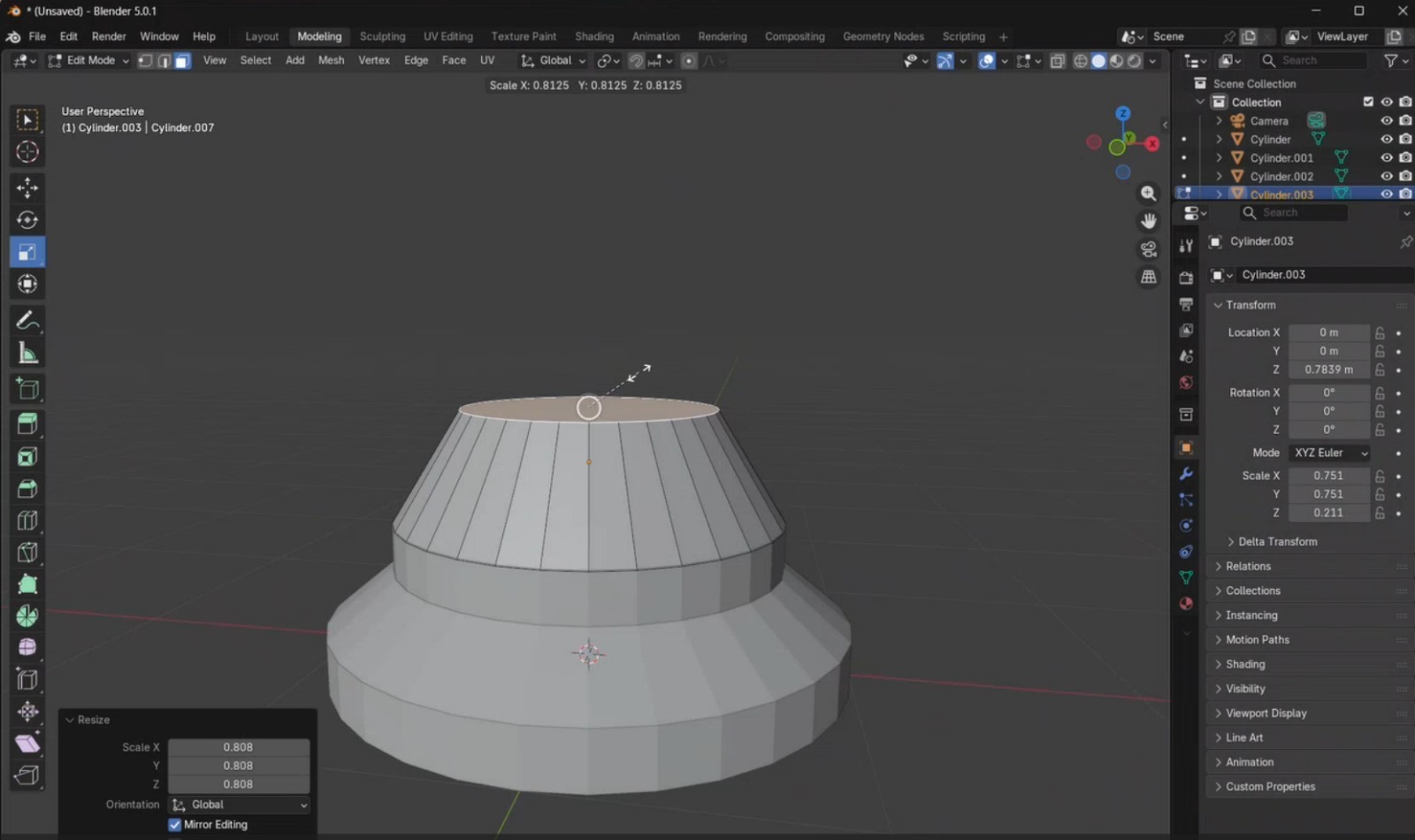Viewport: 1415px width, 840px height.
Task: Open the rotation Mode dropdown showing XYZ Euler
Action: (x=1329, y=453)
